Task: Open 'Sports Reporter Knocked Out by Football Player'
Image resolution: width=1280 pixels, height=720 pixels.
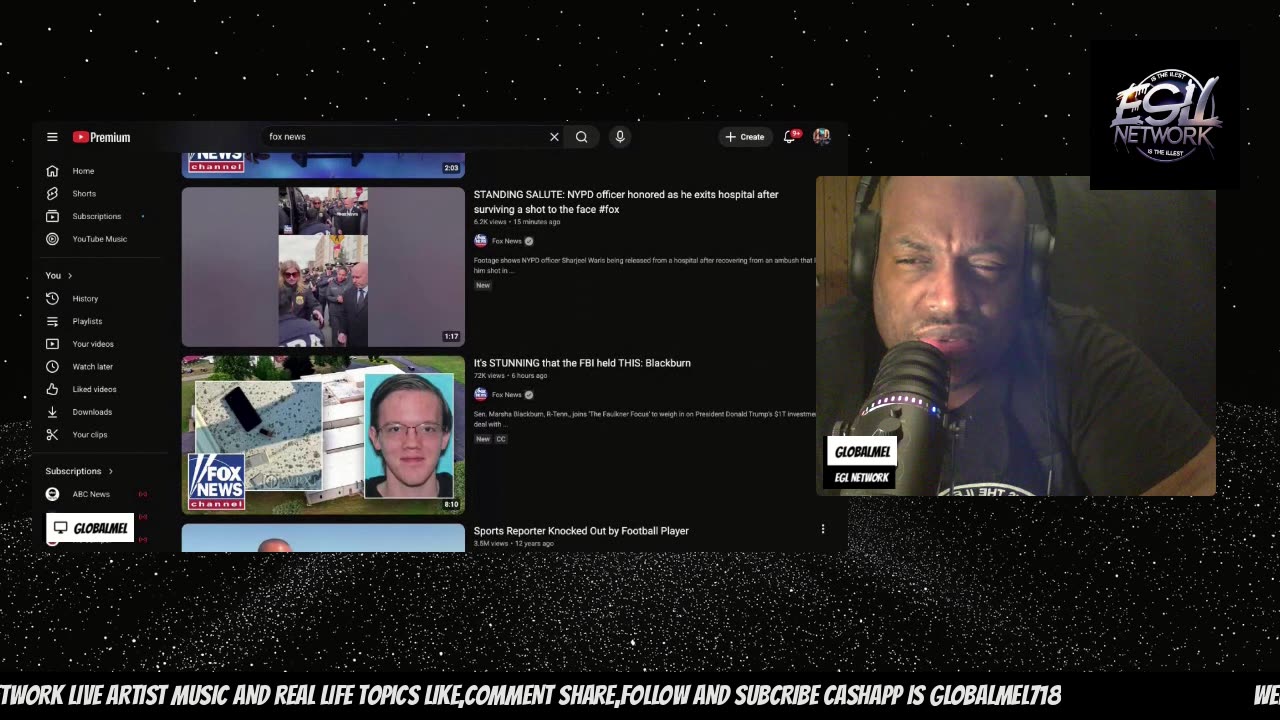Action: (x=581, y=531)
